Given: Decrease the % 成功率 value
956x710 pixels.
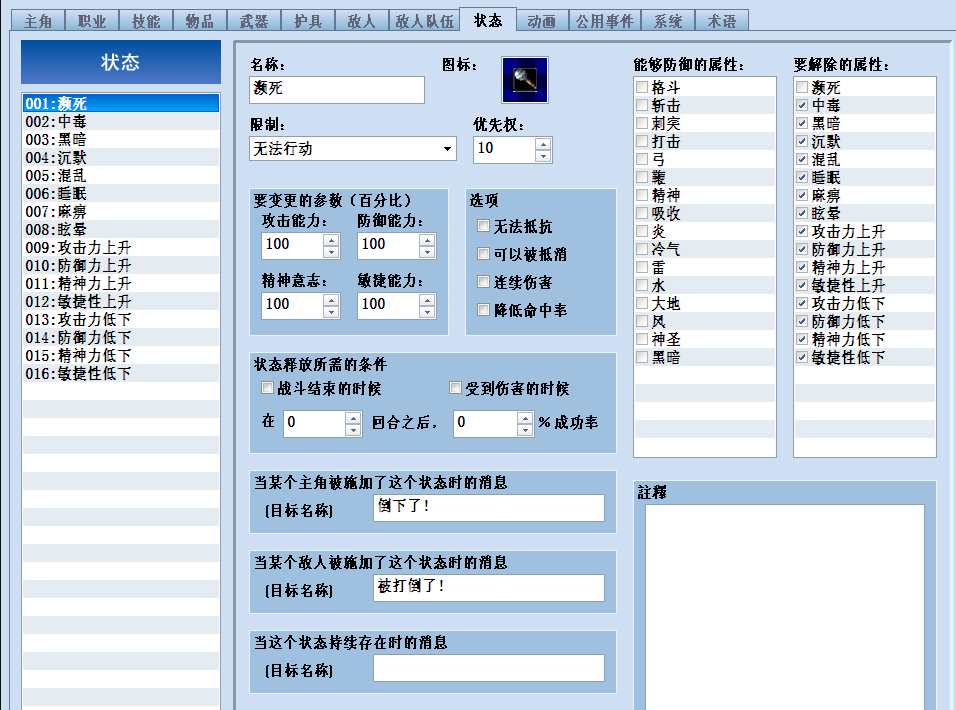Looking at the screenshot, I should (525, 430).
